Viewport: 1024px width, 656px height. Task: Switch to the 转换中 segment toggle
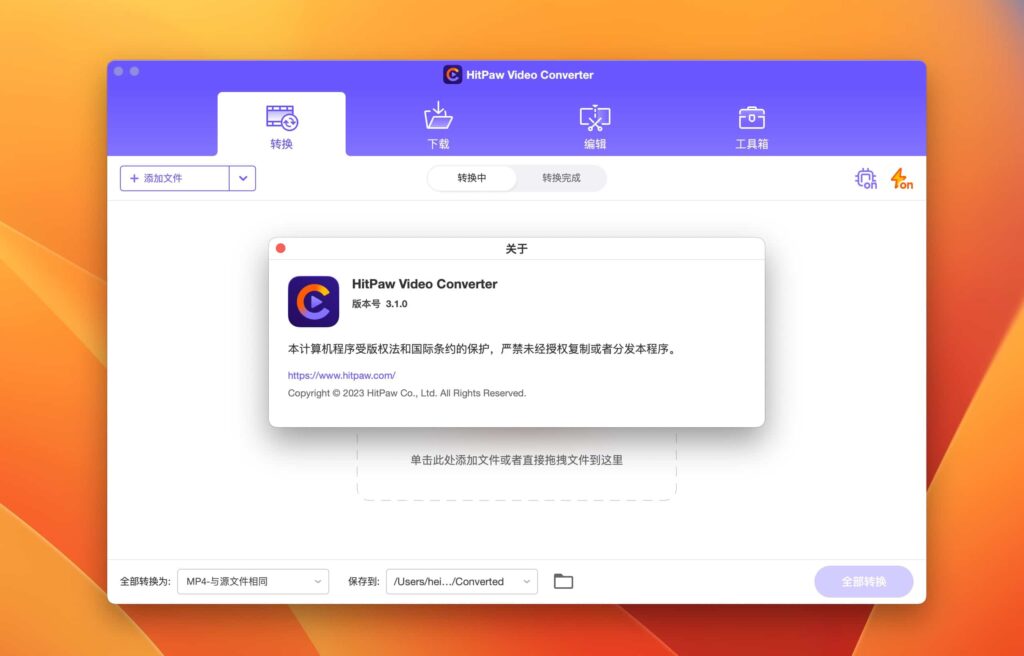click(x=470, y=177)
